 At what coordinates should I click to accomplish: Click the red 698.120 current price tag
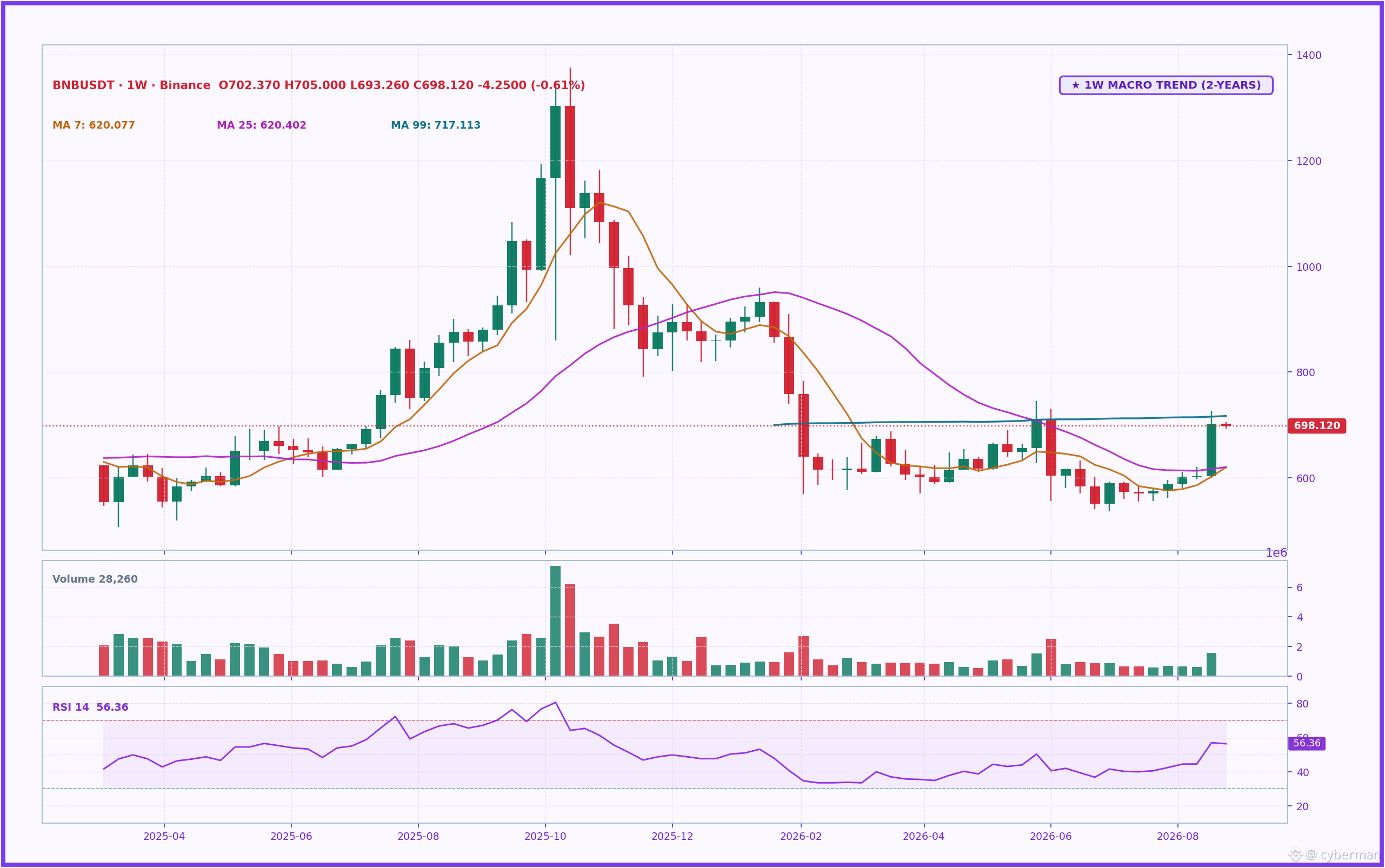click(1317, 426)
